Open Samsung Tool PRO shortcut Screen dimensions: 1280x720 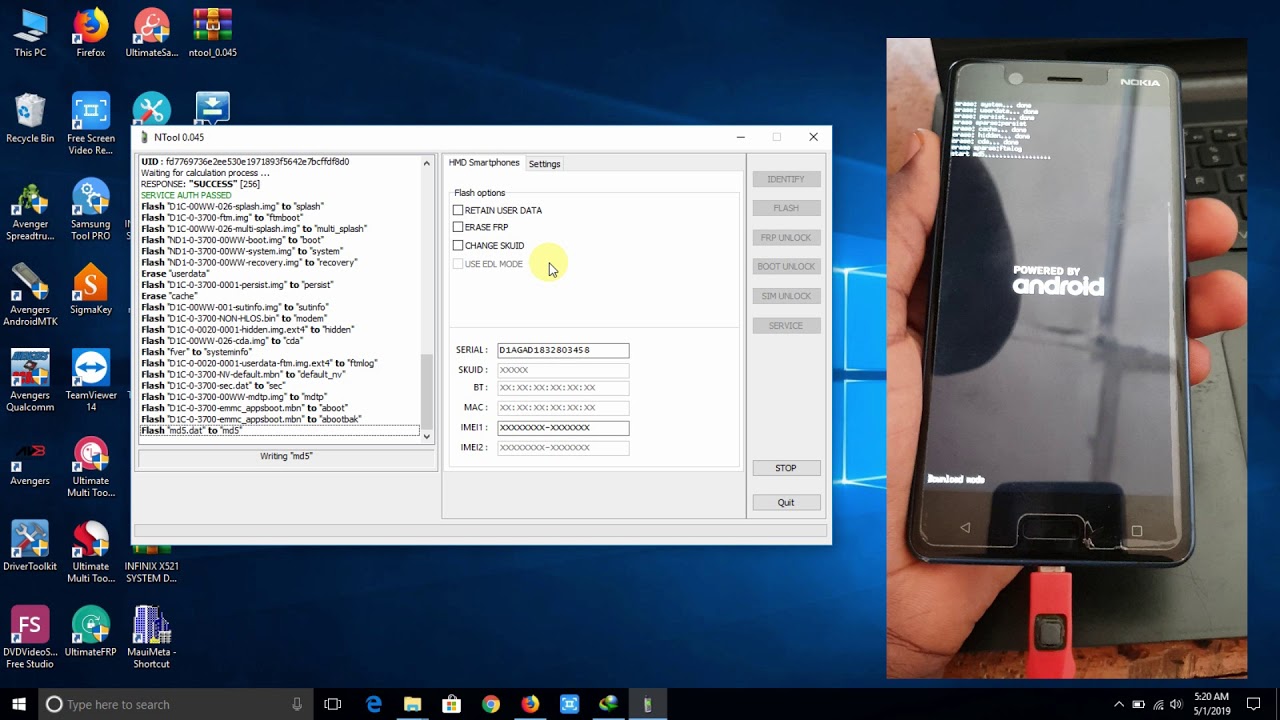pyautogui.click(x=90, y=211)
